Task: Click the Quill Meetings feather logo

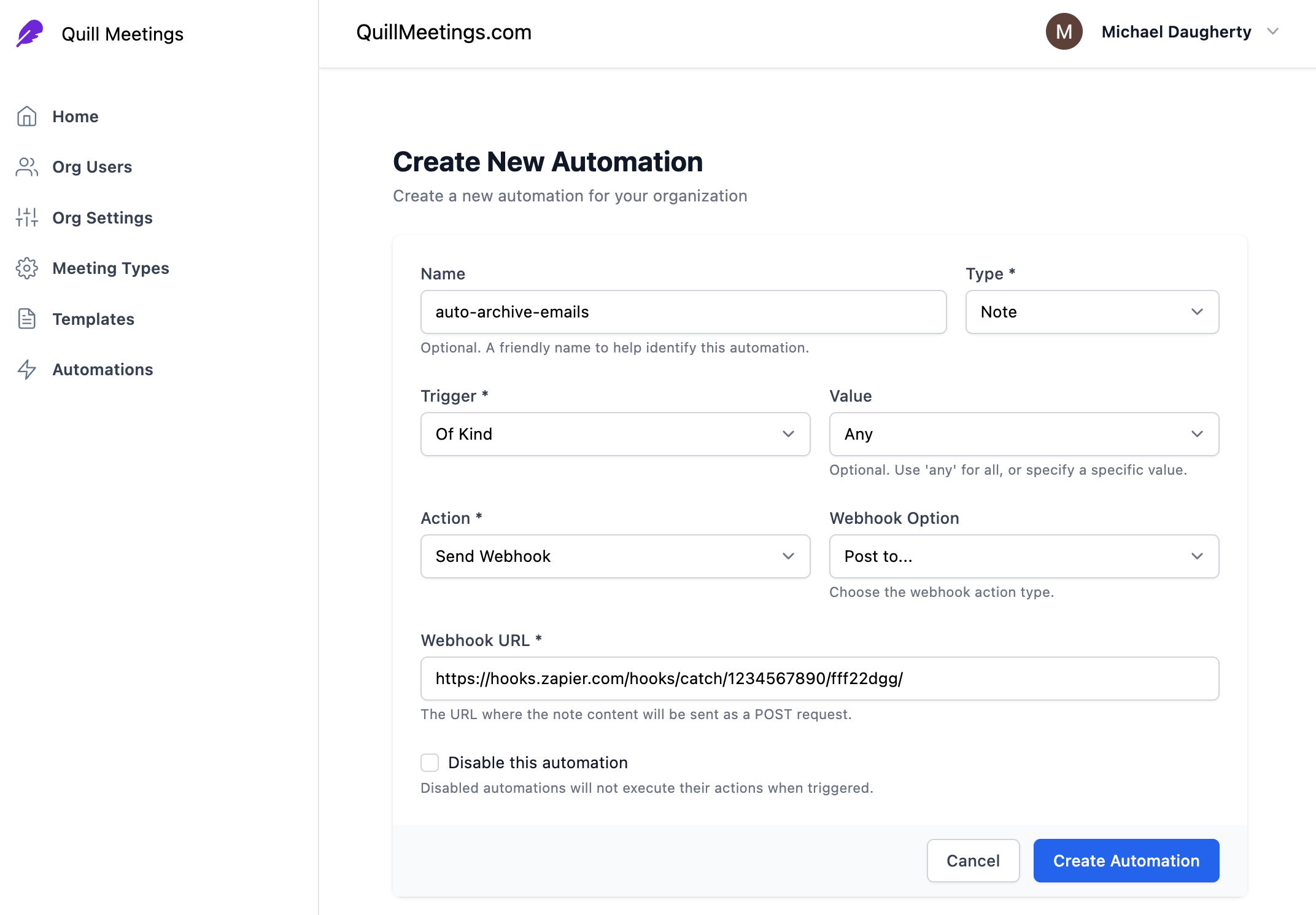Action: (x=29, y=33)
